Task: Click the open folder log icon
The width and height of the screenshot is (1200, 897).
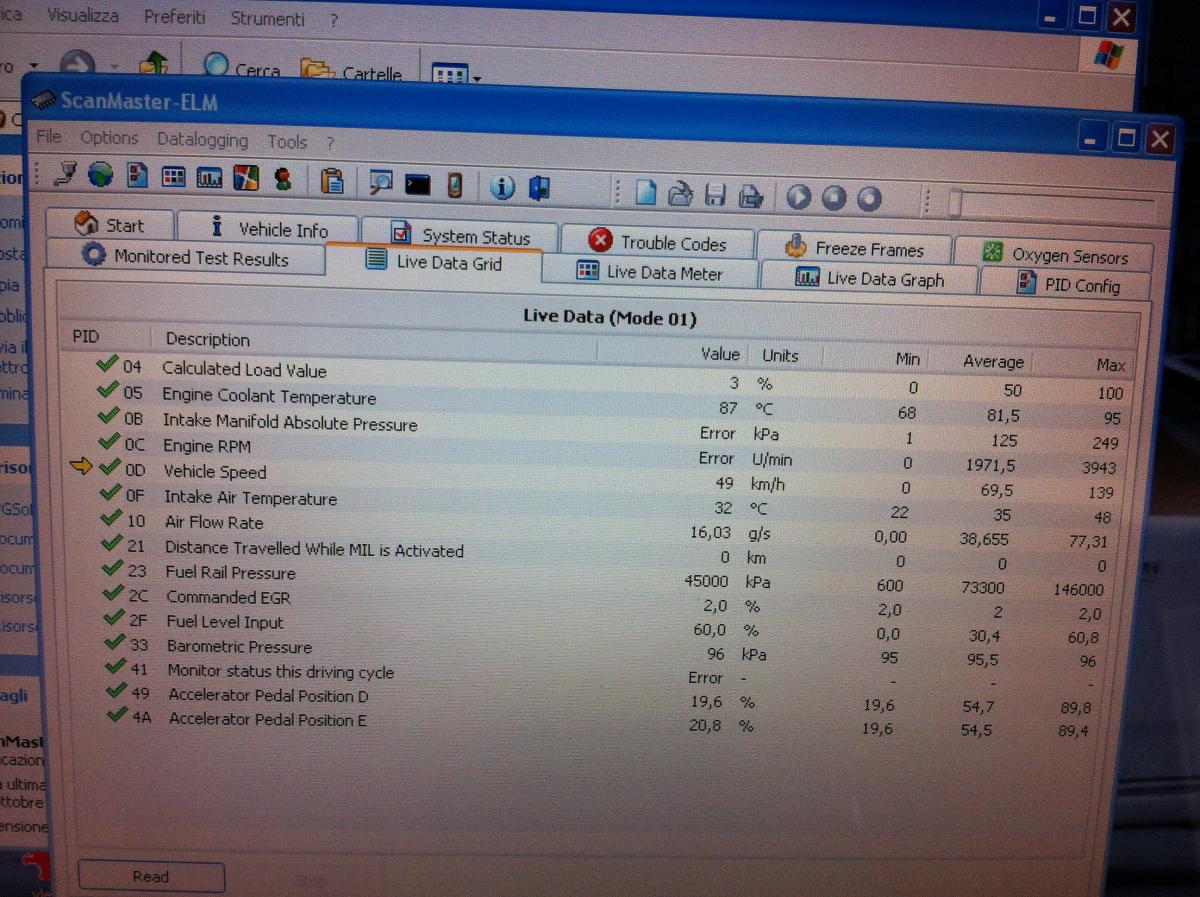Action: point(681,194)
